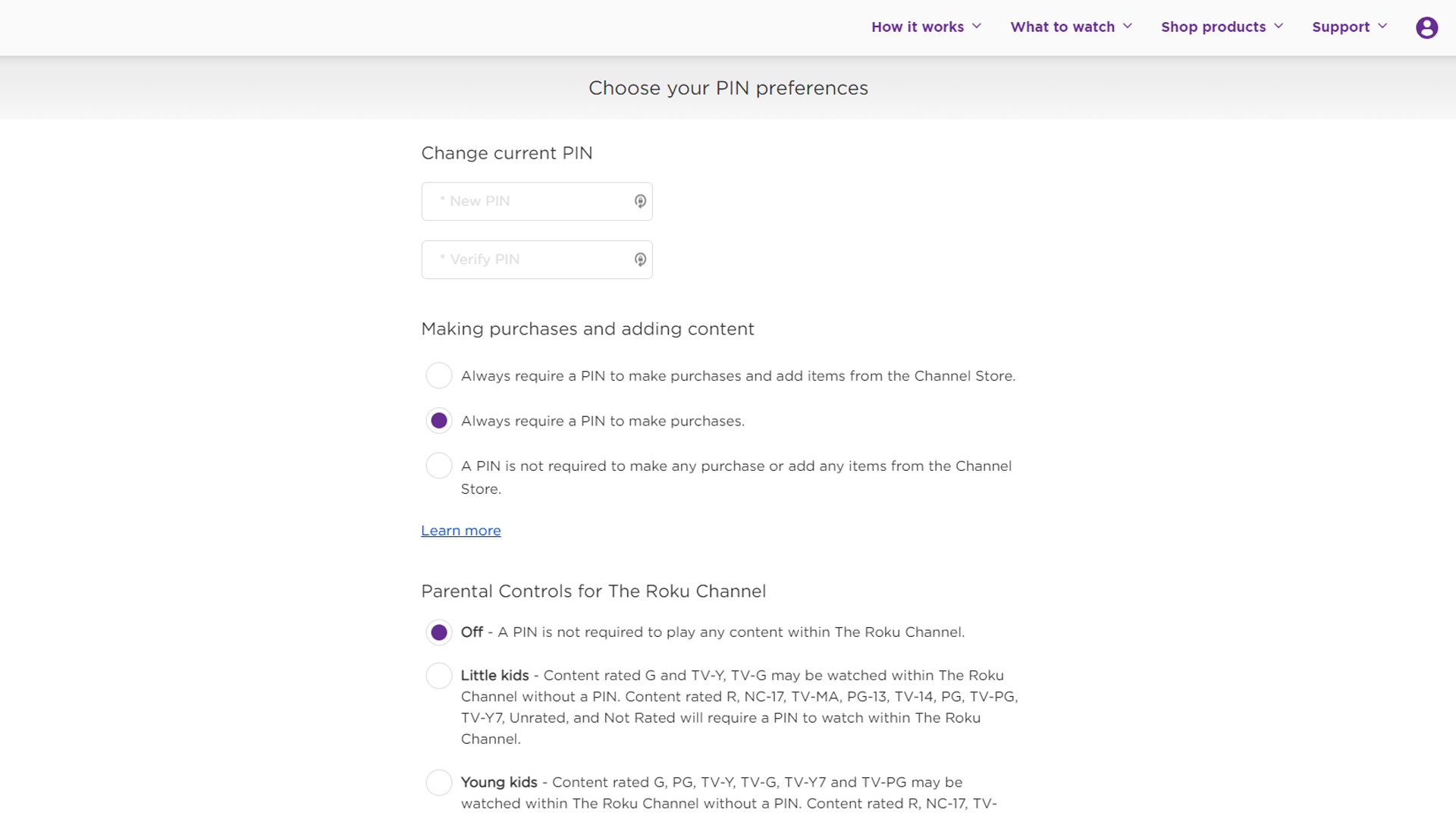Click the password manager icon in New PIN field
The image size is (1456, 819).
[x=640, y=201]
